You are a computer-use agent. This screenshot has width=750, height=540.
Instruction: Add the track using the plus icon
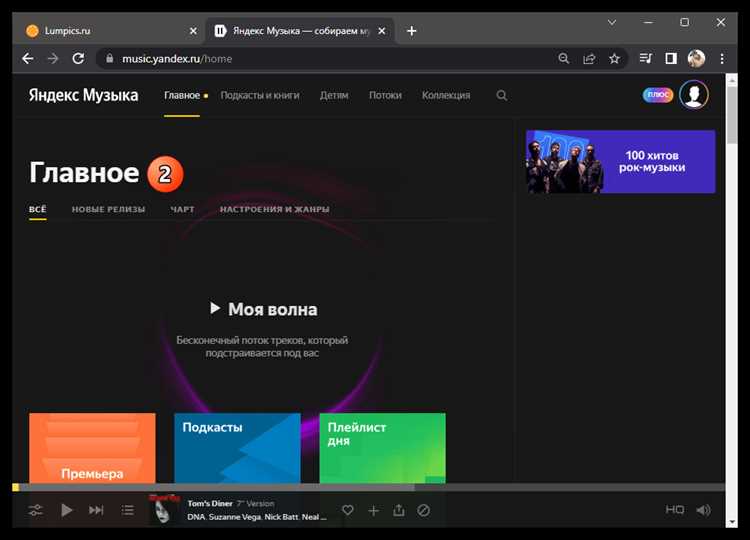pos(373,510)
